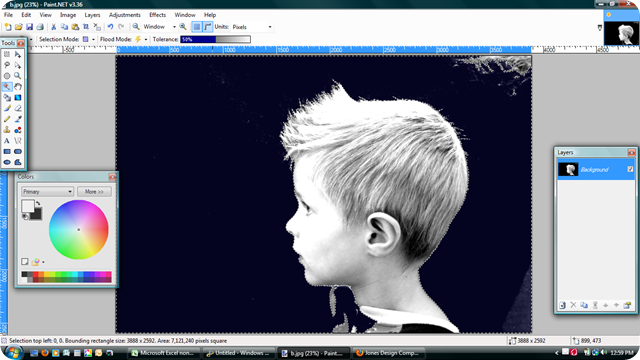Select the Paint Bucket tool
The height and width of the screenshot is (360, 640).
[x=7, y=98]
